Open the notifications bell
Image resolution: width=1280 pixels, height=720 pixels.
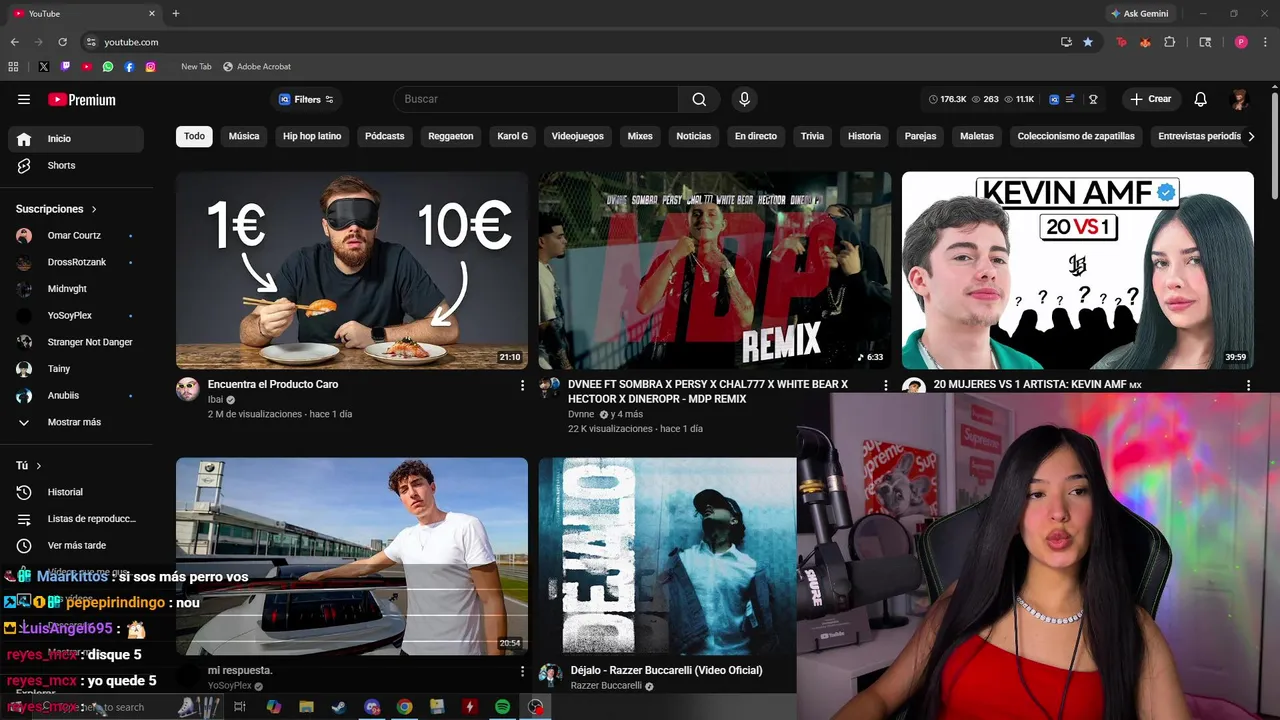1201,99
